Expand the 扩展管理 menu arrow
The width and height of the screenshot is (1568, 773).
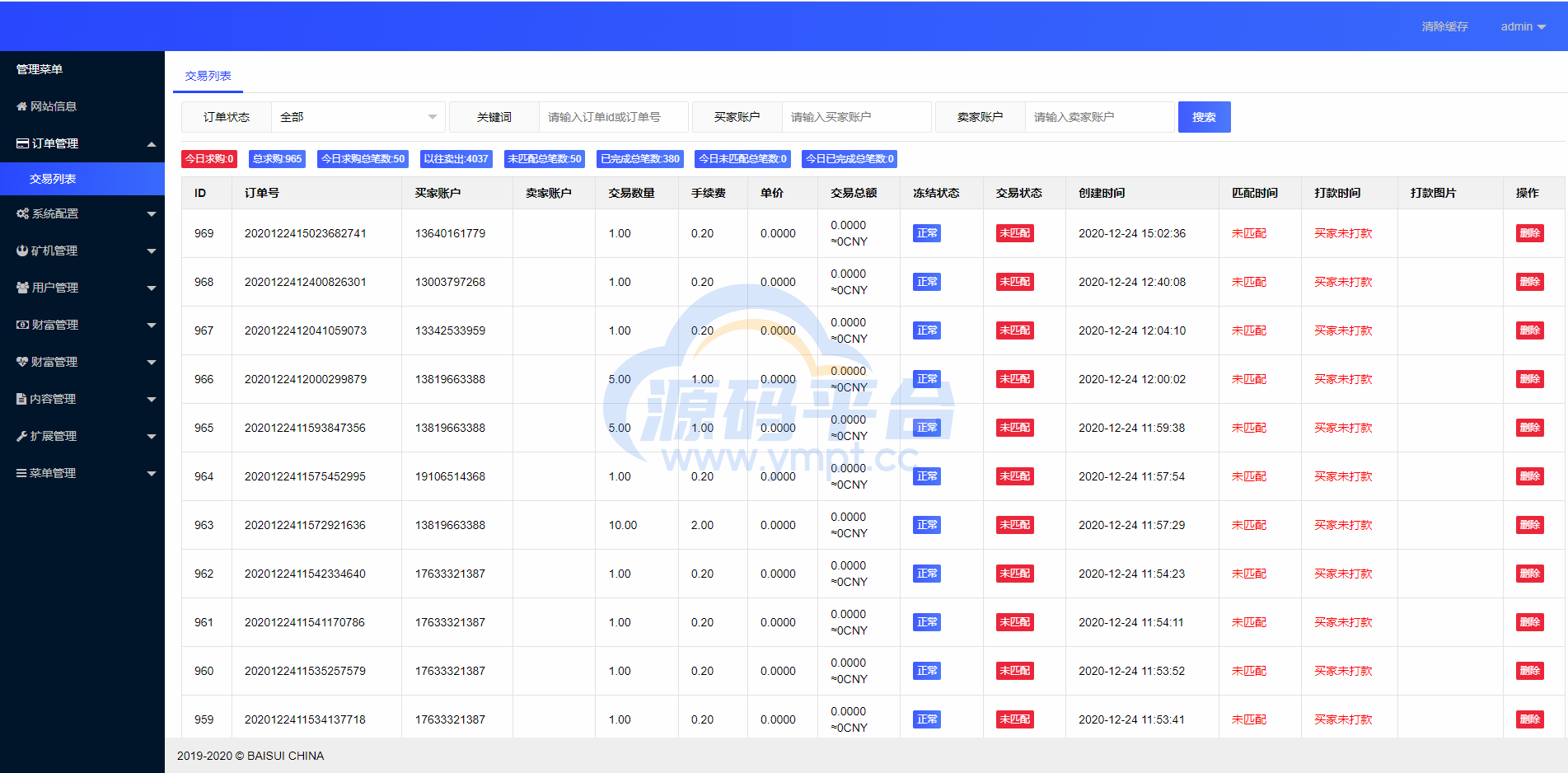tap(152, 437)
